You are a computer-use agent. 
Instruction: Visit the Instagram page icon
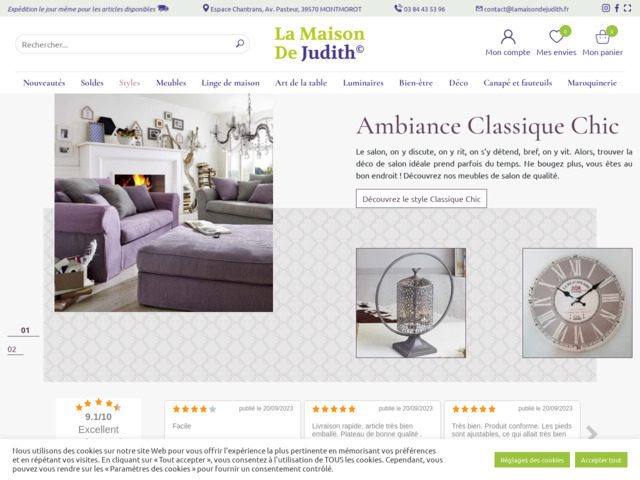click(606, 8)
